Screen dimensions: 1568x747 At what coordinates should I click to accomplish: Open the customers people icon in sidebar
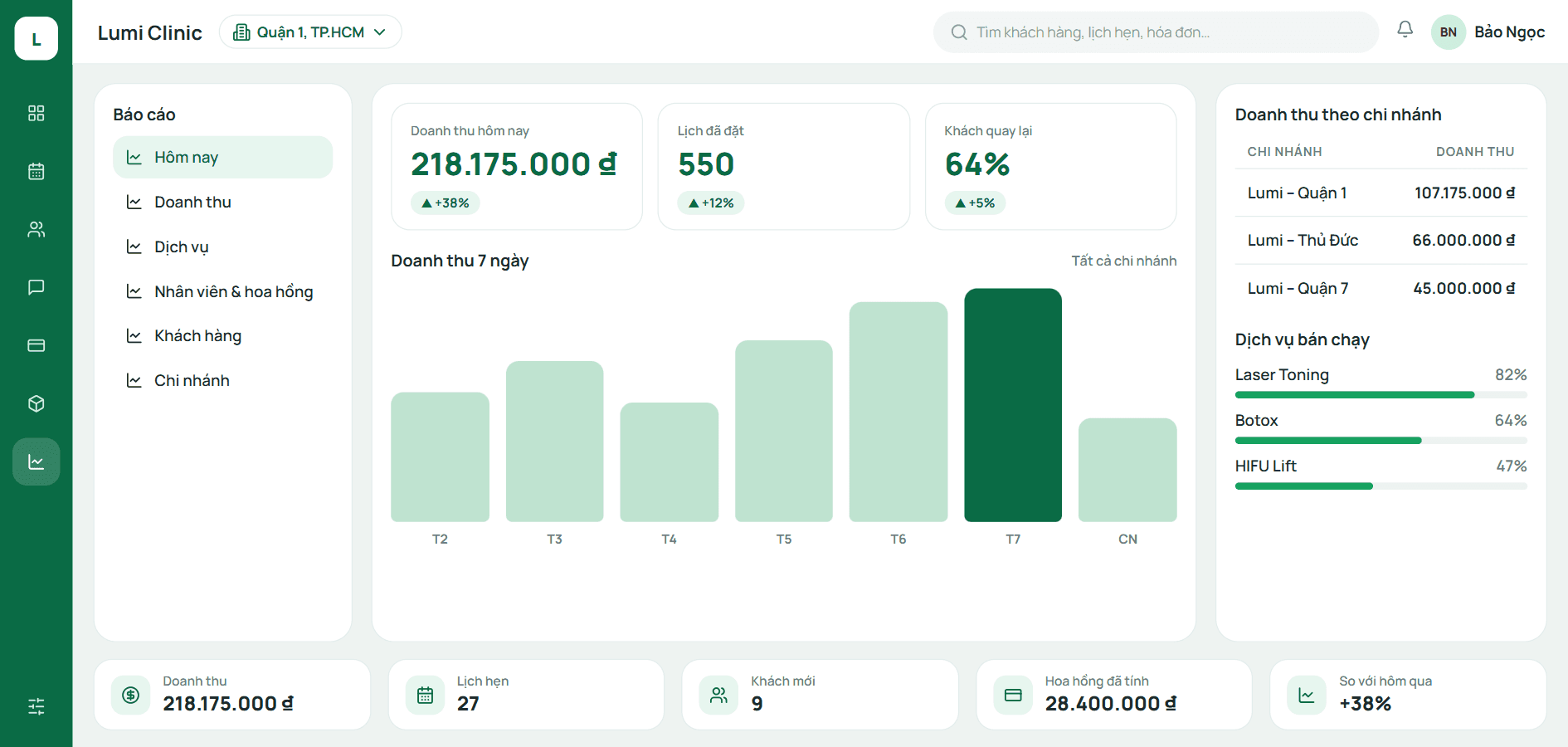[37, 229]
